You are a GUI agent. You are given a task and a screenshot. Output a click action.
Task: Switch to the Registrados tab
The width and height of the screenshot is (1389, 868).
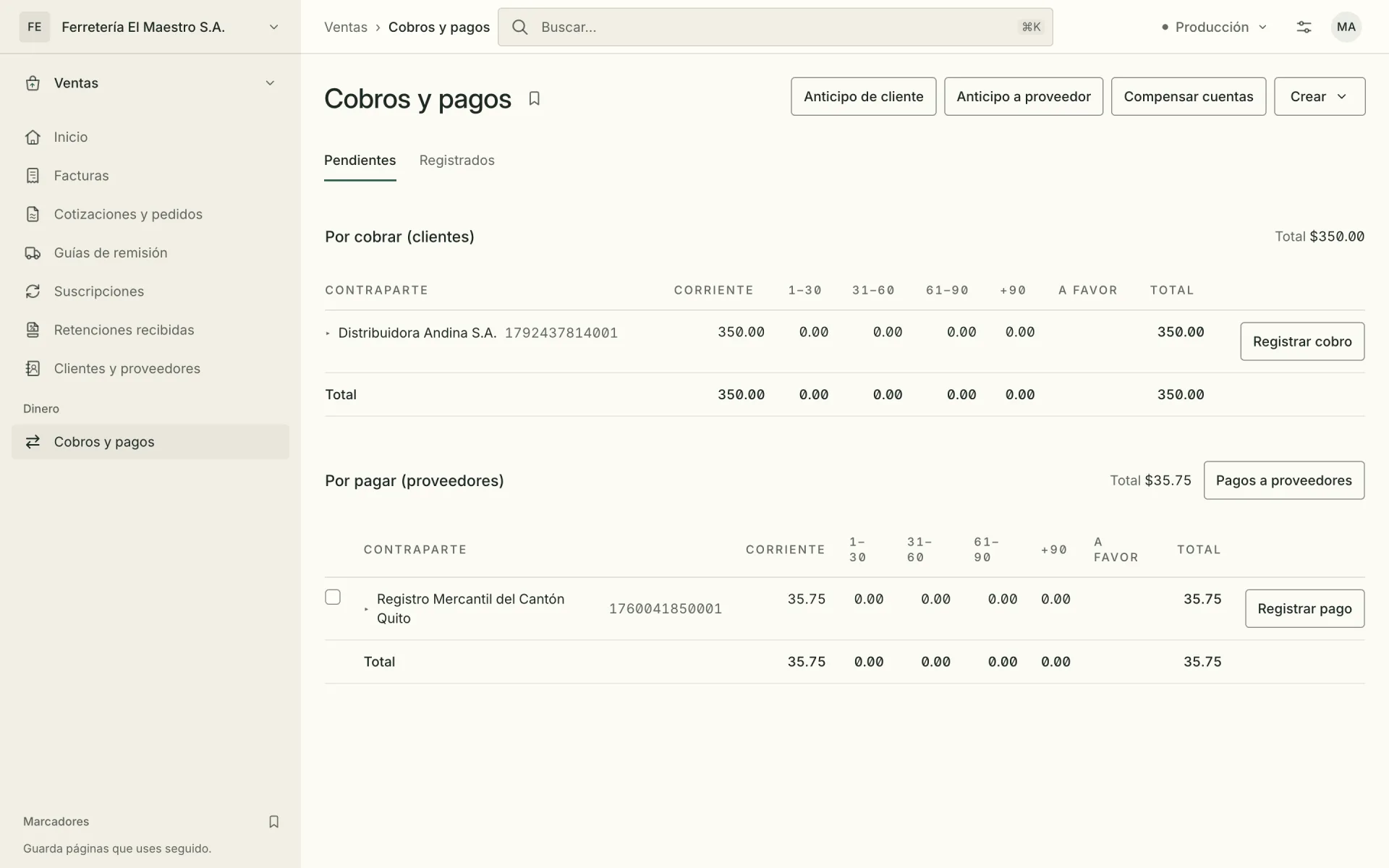(x=457, y=161)
